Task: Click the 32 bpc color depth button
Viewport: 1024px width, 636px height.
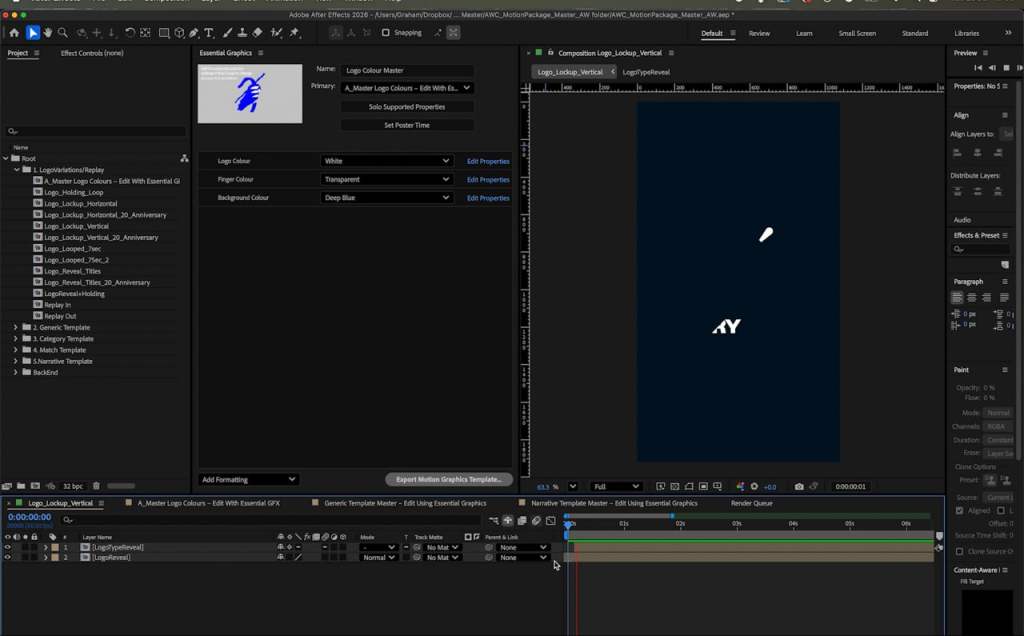Action: 72,486
